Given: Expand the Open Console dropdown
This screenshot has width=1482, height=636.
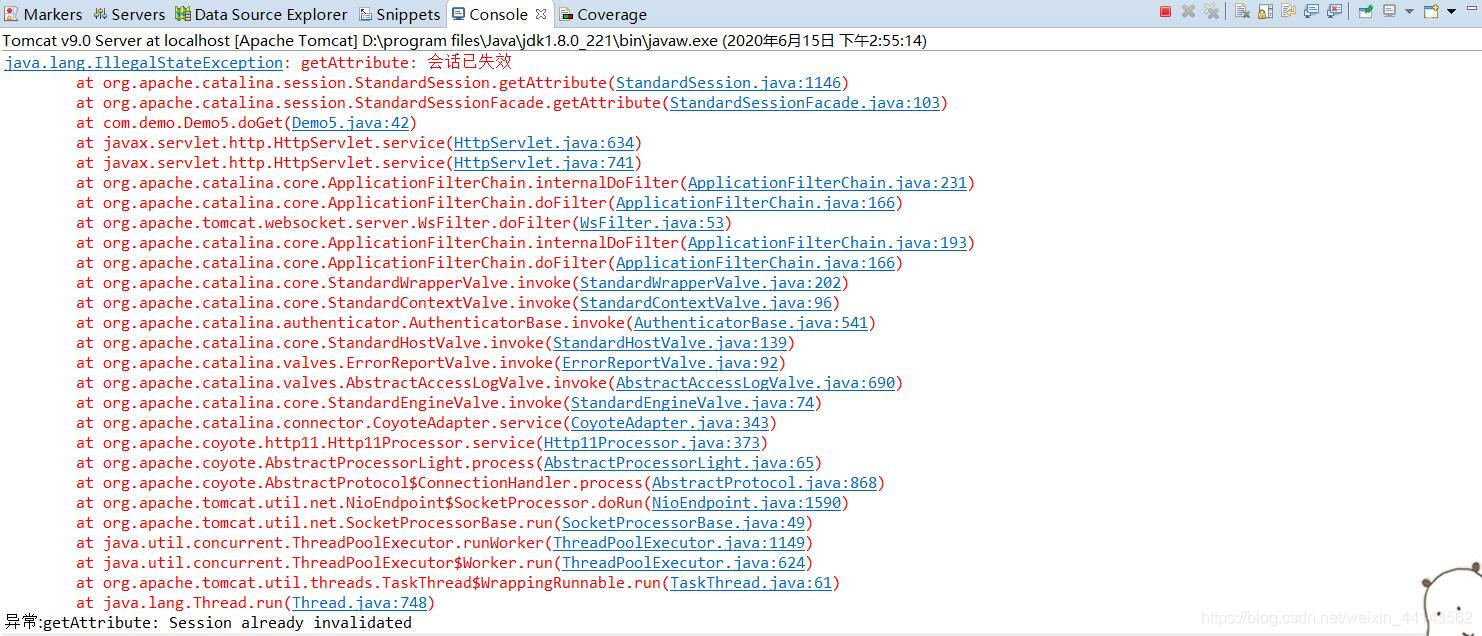Looking at the screenshot, I should click(1451, 13).
